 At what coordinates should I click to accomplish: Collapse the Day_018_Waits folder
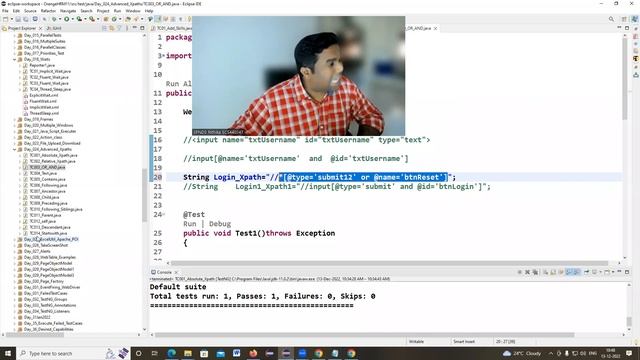tap(15, 59)
